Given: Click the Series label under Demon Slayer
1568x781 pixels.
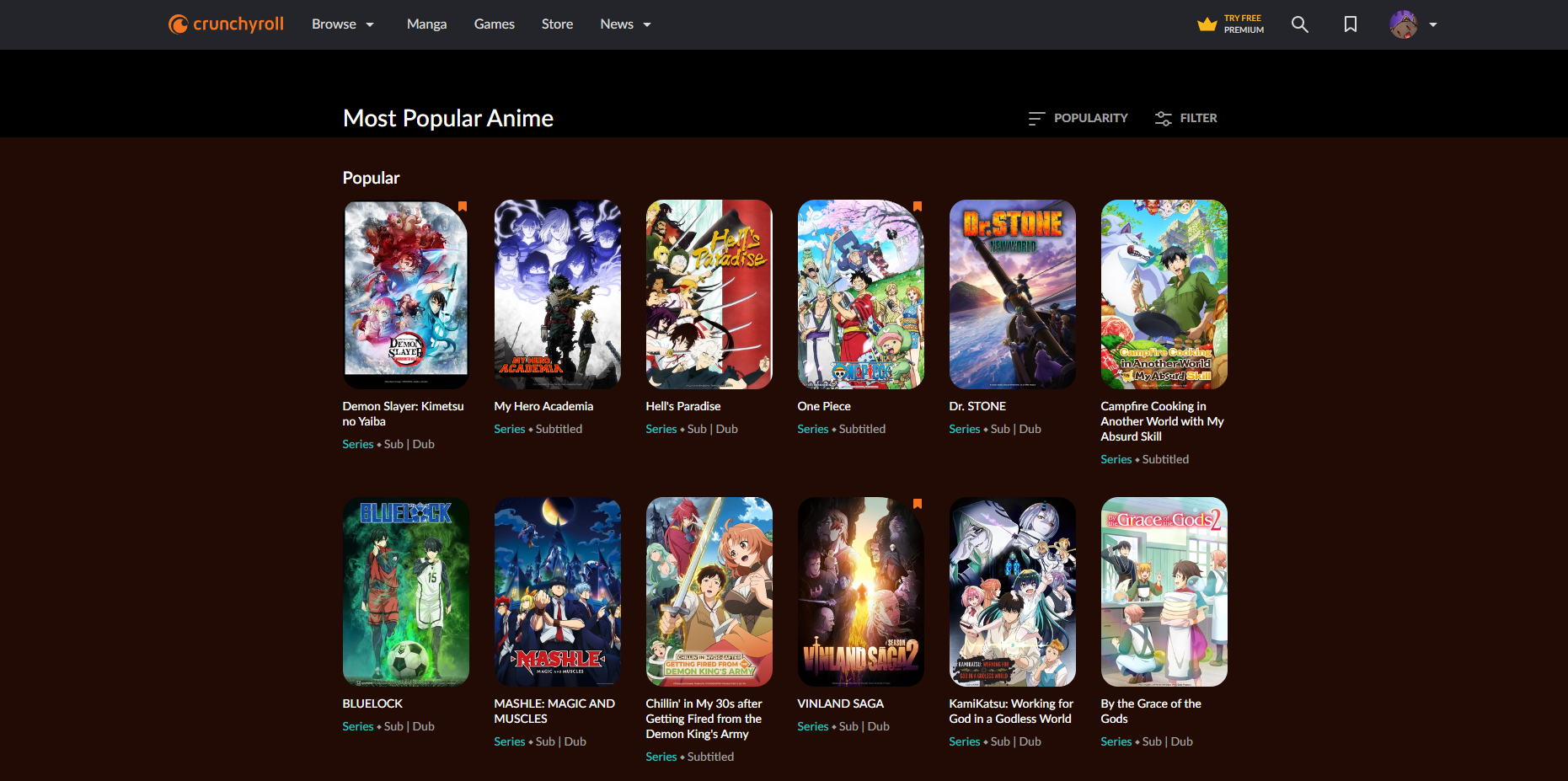Looking at the screenshot, I should (358, 444).
